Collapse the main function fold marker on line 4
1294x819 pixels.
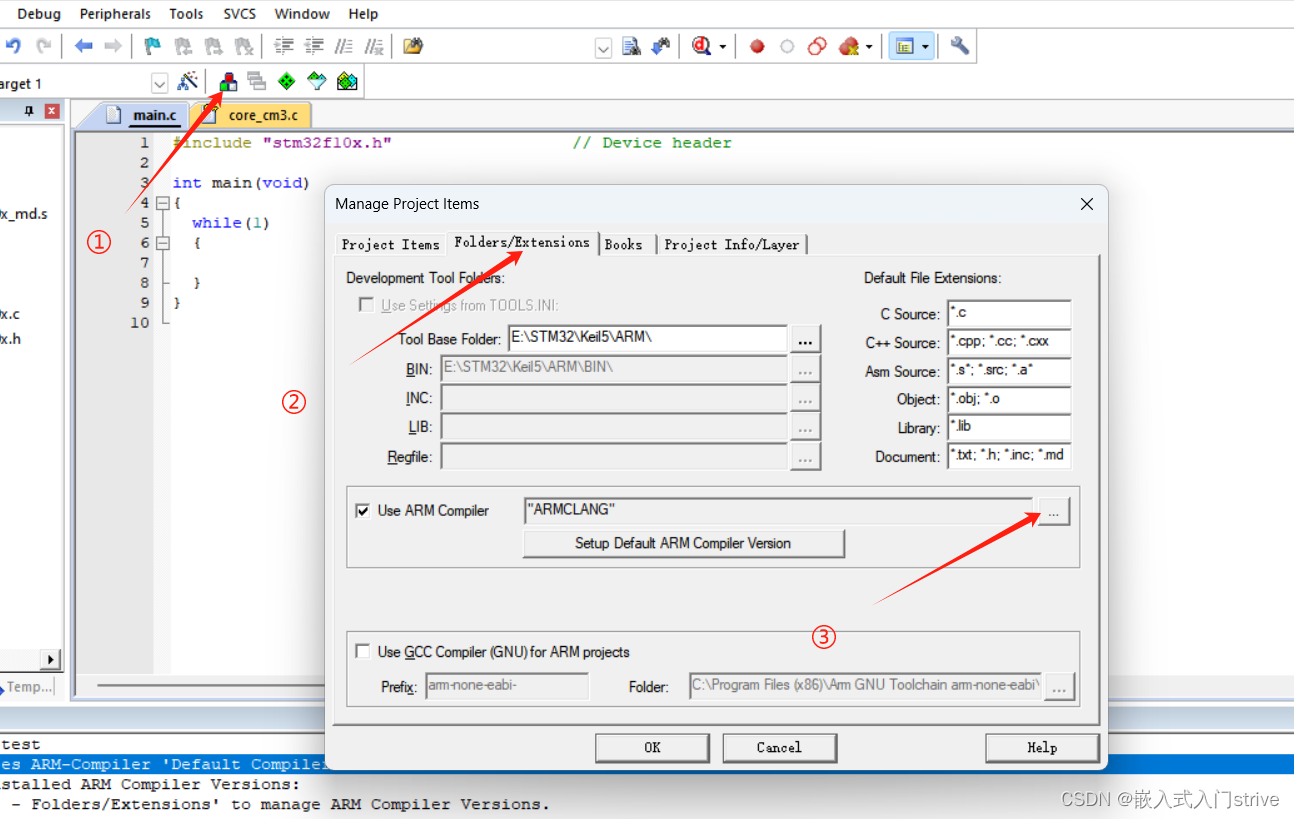tap(163, 203)
